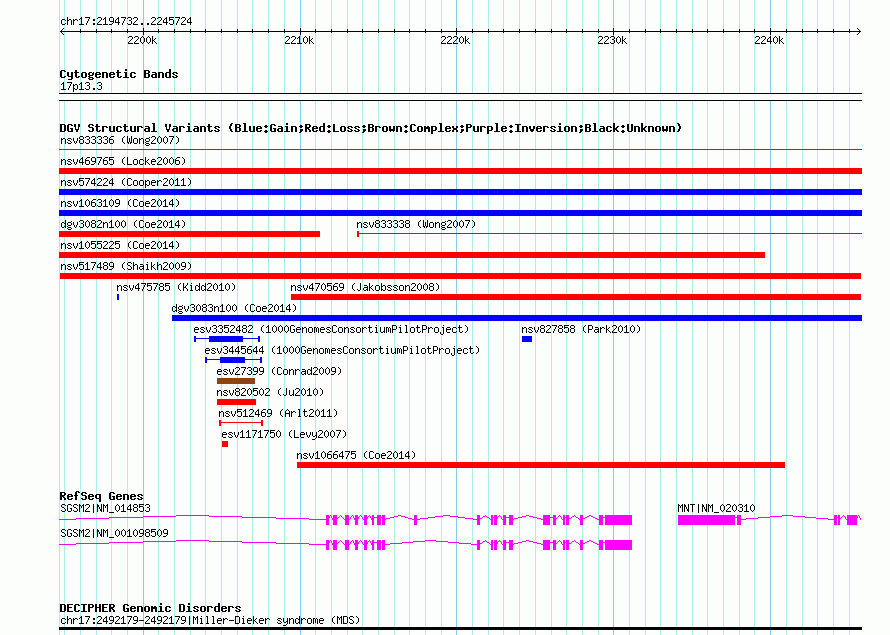Click the SGSM2 NM_014853 final exon block
The height and width of the screenshot is (635, 890).
[618, 520]
